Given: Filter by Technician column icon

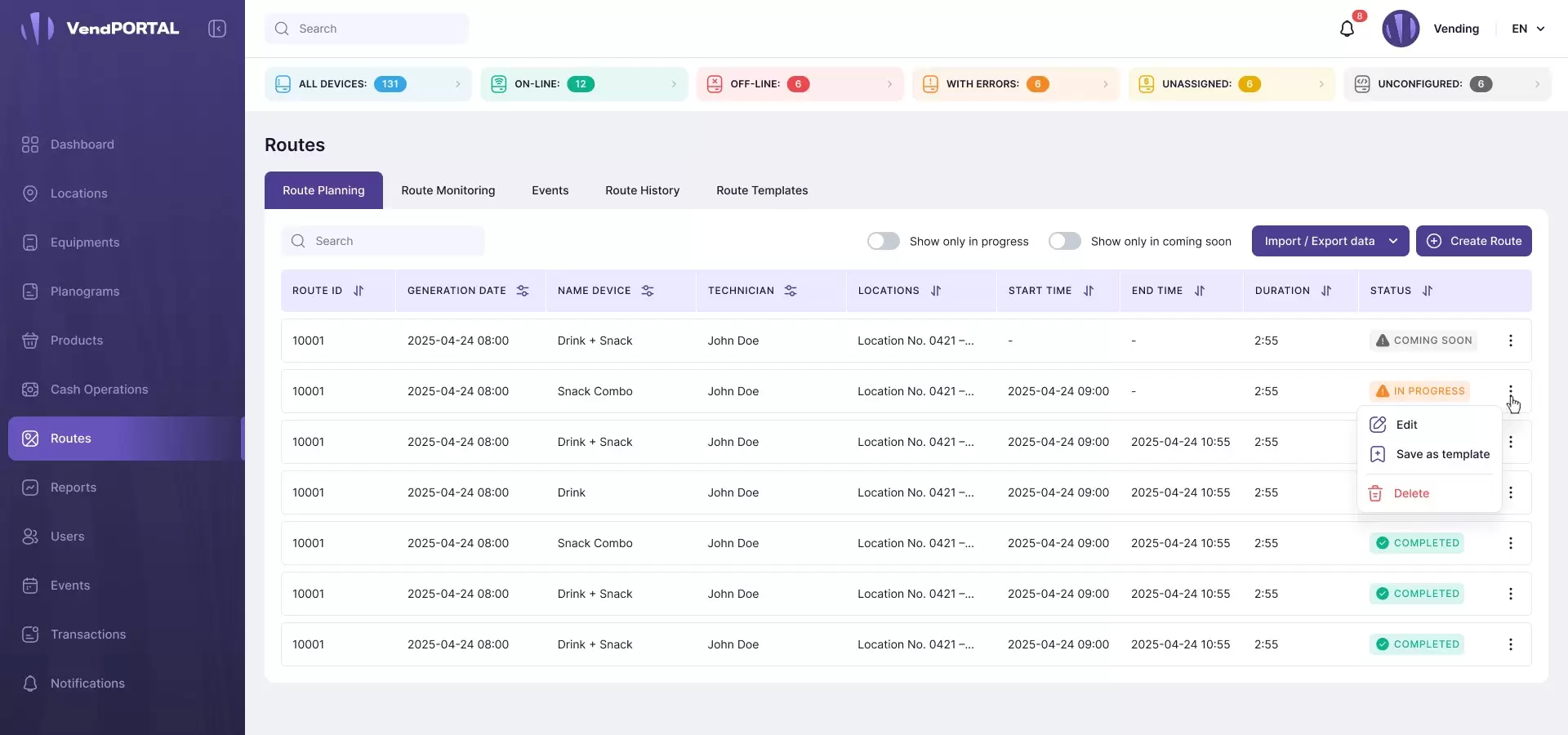Looking at the screenshot, I should (791, 291).
